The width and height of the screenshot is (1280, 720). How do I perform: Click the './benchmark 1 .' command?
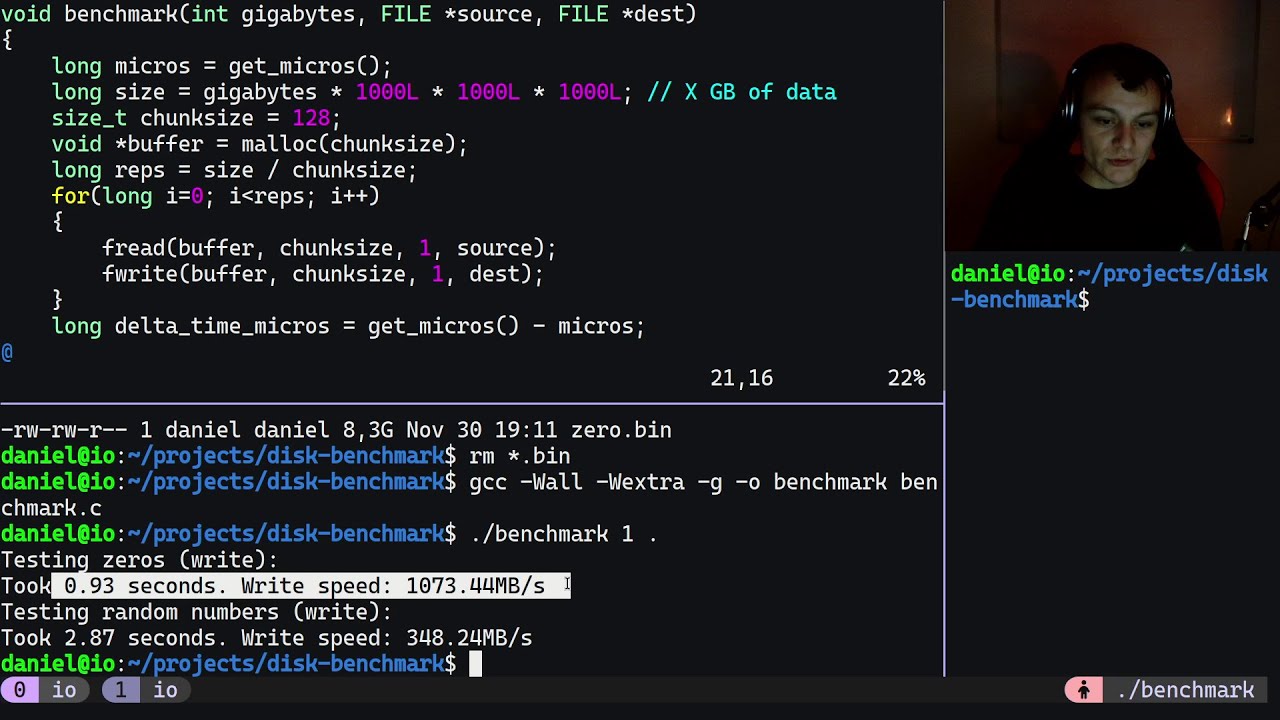[564, 534]
